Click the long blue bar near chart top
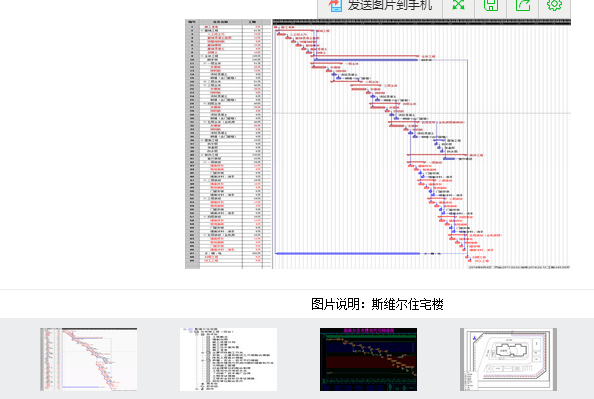This screenshot has width=594, height=399. (366, 60)
